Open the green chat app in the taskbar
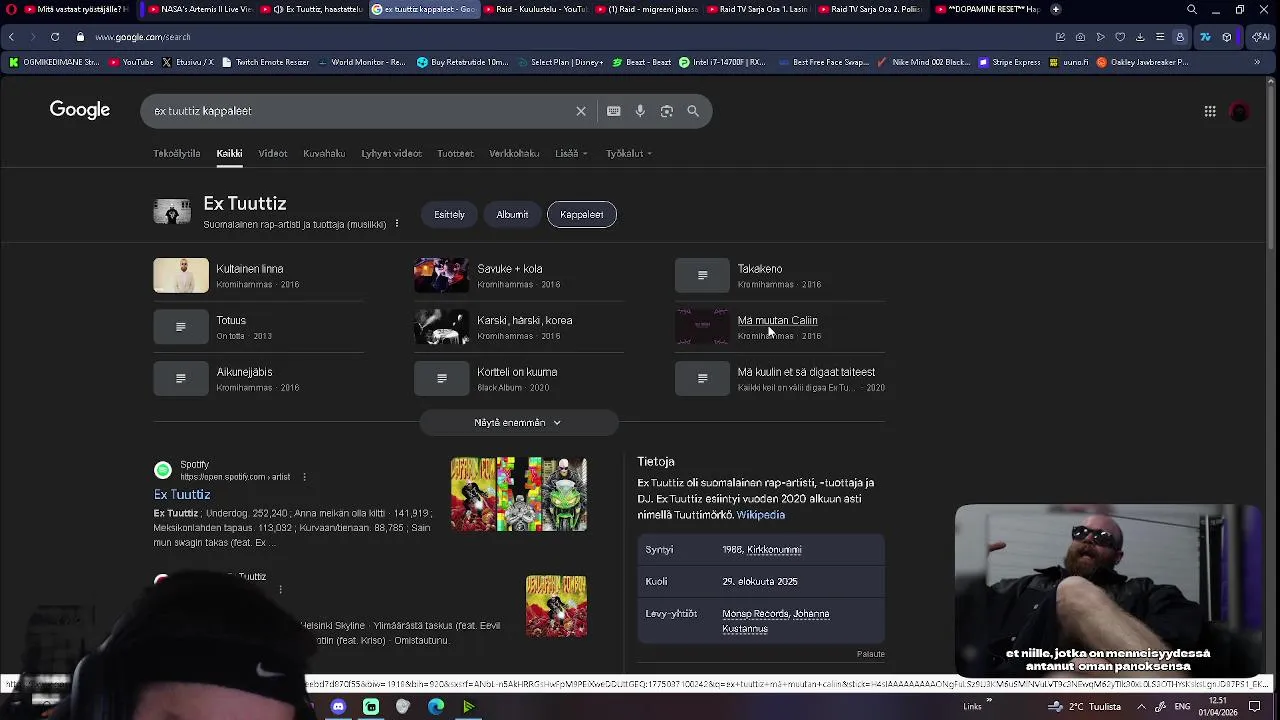The width and height of the screenshot is (1280, 720). (371, 707)
